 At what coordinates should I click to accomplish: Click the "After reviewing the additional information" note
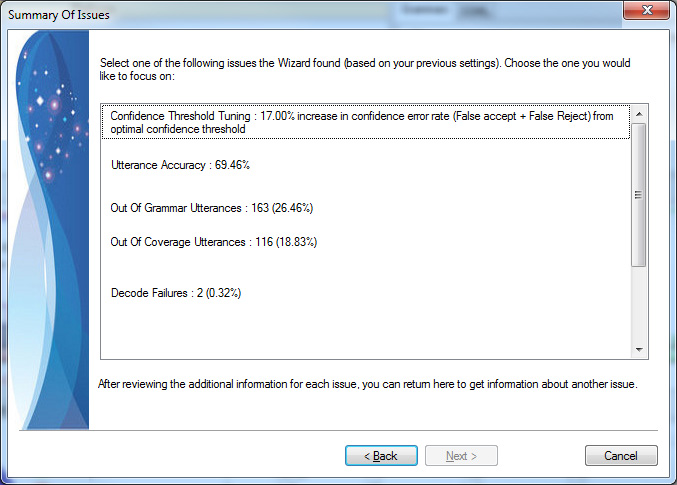point(367,384)
